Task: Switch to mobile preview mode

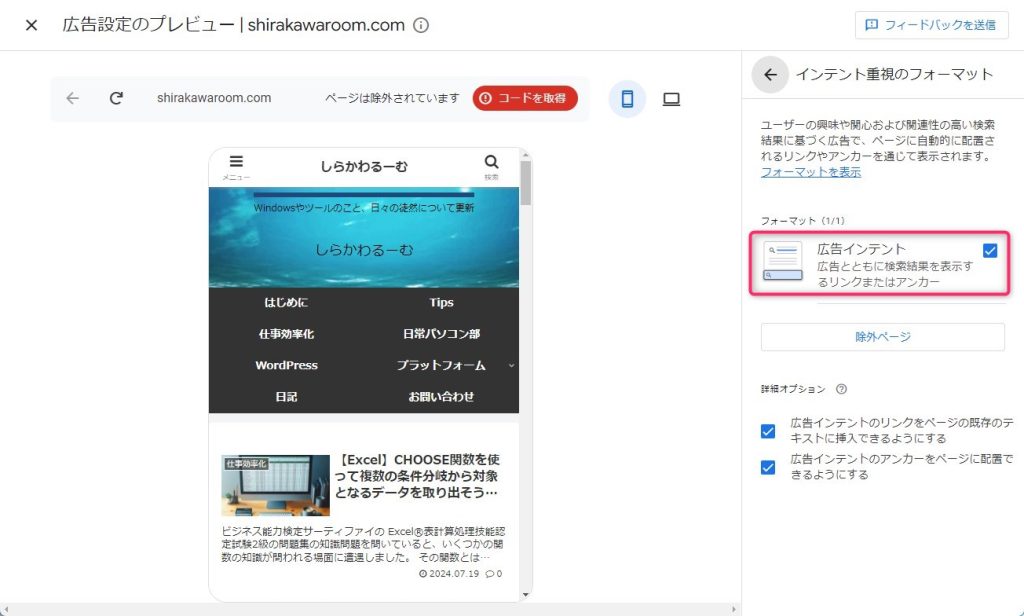Action: (627, 99)
